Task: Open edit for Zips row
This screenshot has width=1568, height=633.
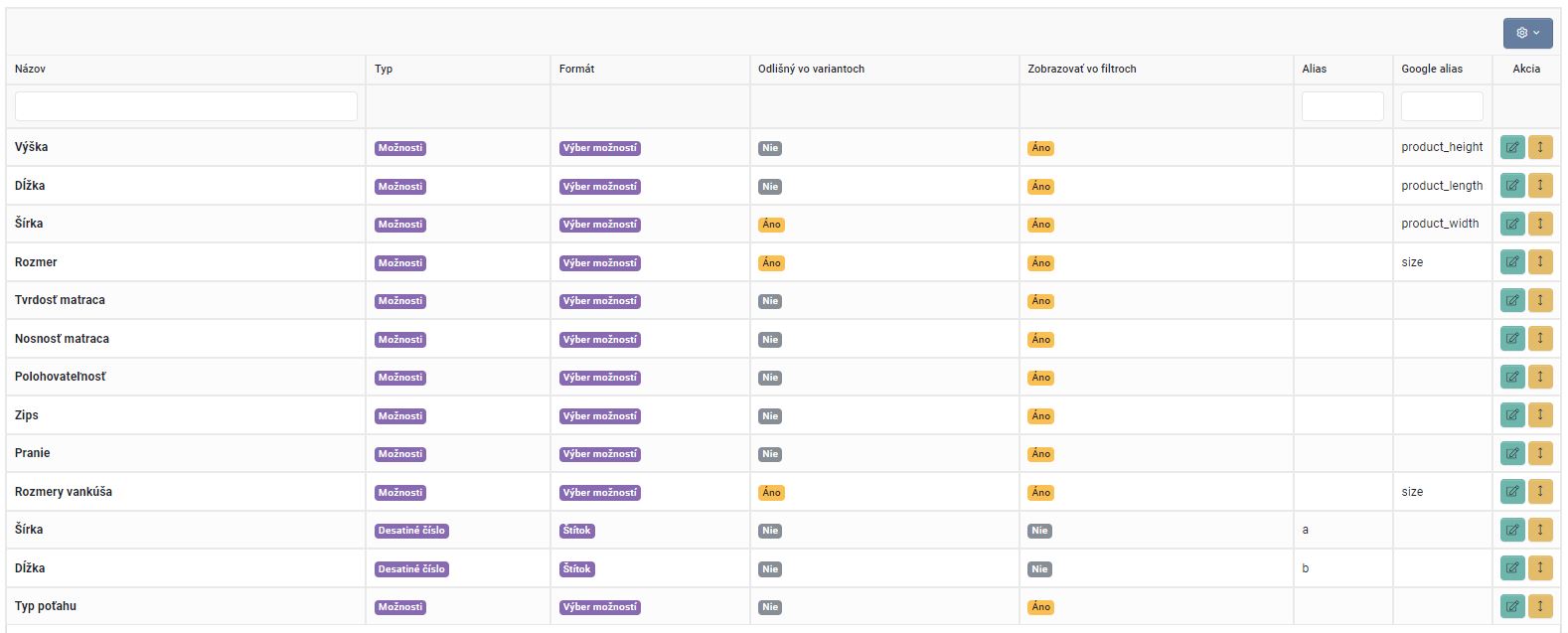Action: 1511,415
